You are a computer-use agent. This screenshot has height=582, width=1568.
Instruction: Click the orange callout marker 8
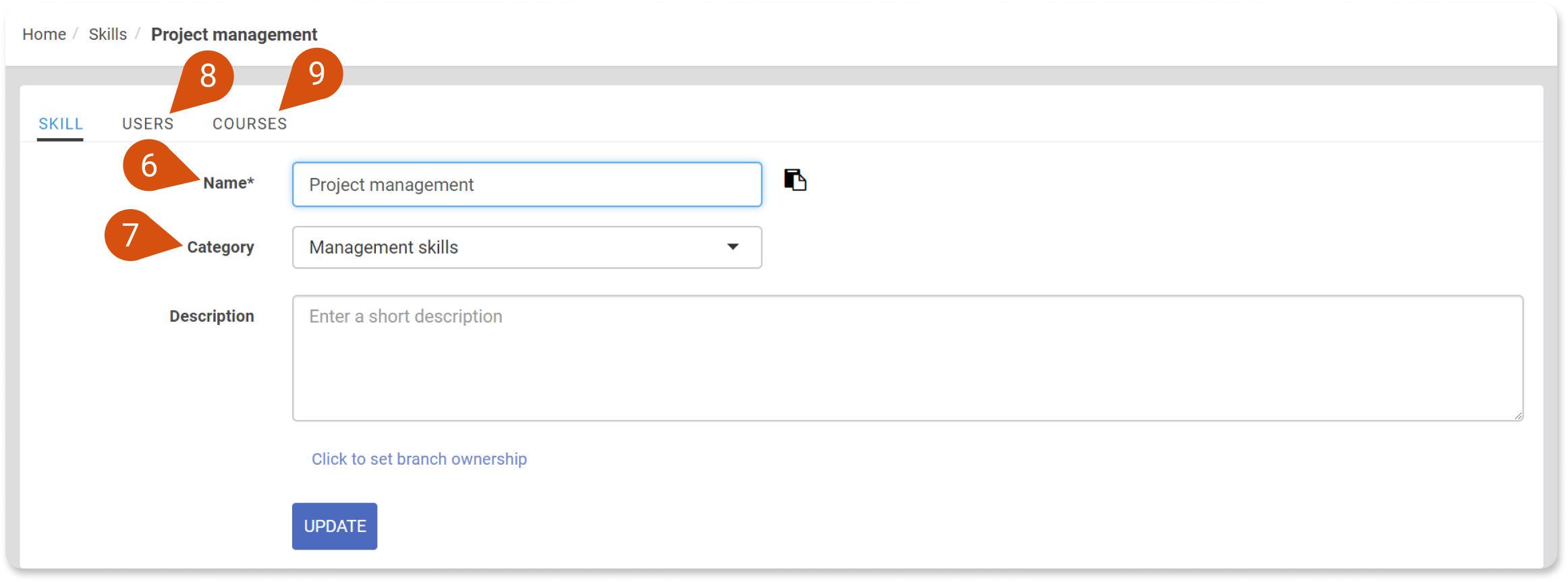point(208,76)
